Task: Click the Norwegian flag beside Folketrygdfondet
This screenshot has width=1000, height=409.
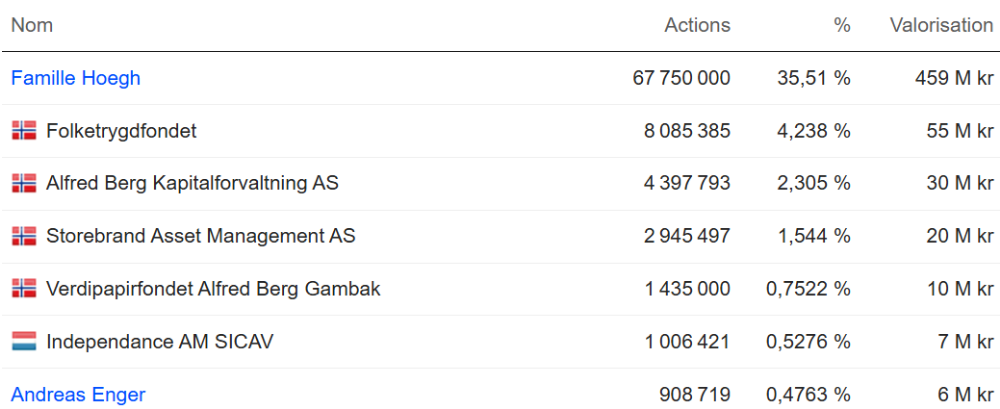Action: click(x=24, y=131)
